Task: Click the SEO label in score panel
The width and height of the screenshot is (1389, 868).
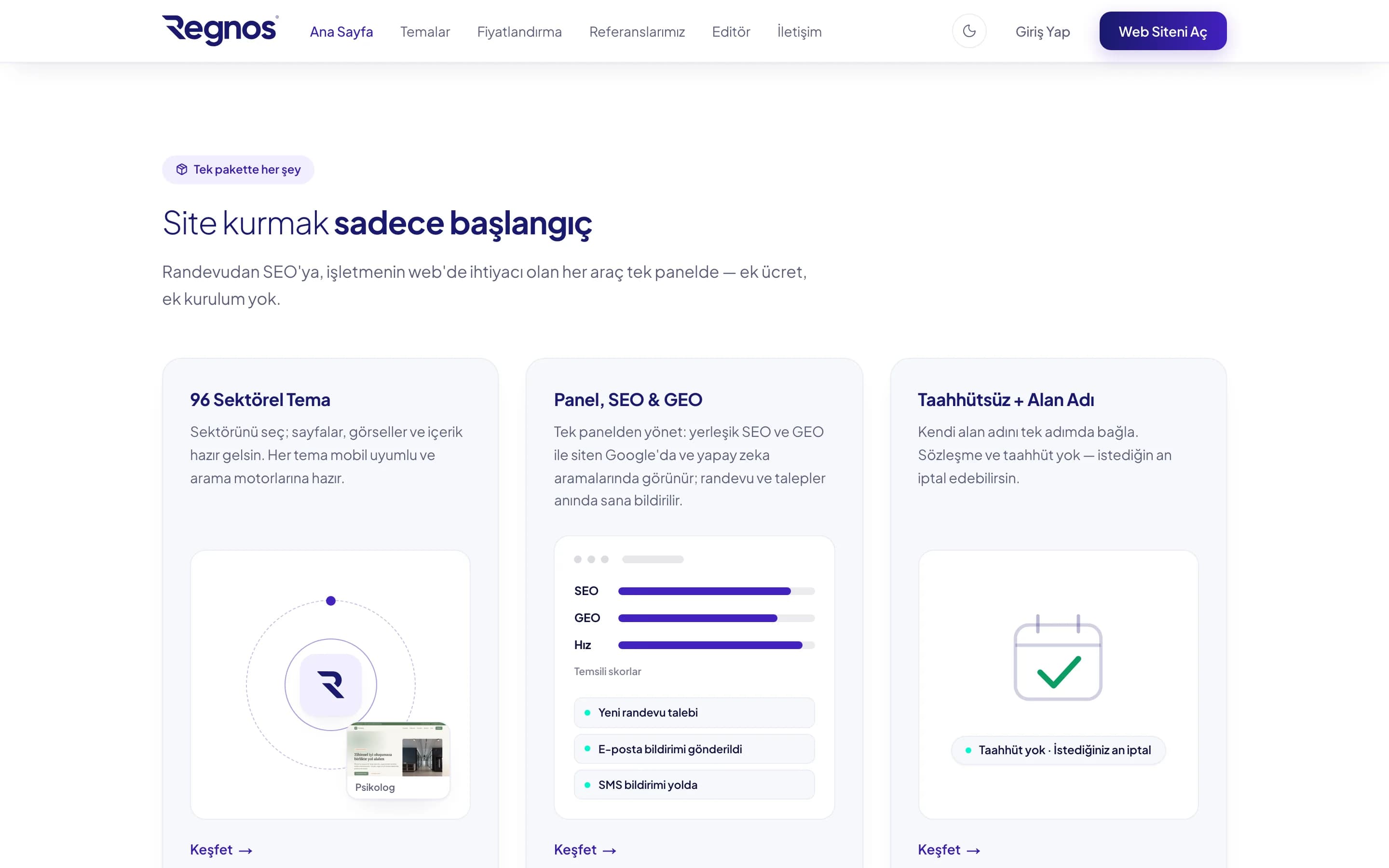Action: pos(586,591)
